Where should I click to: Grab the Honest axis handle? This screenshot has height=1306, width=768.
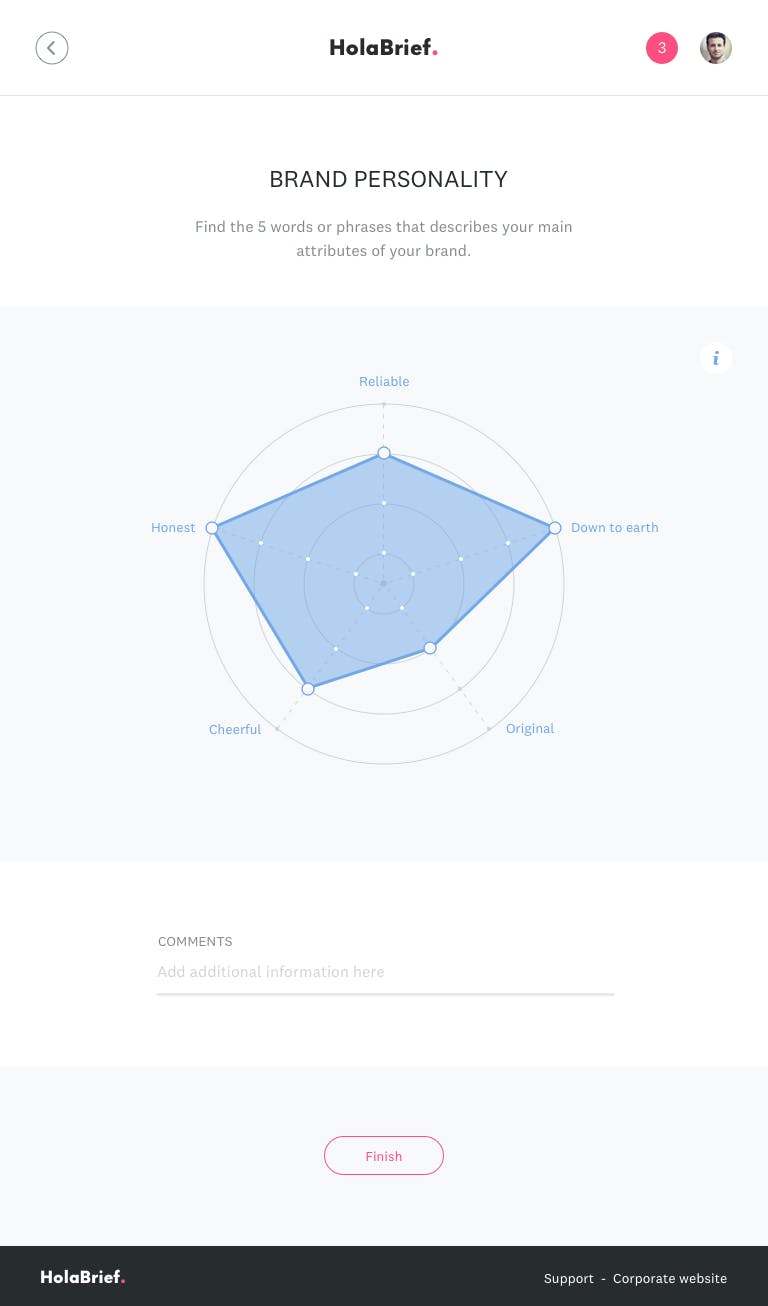point(212,528)
